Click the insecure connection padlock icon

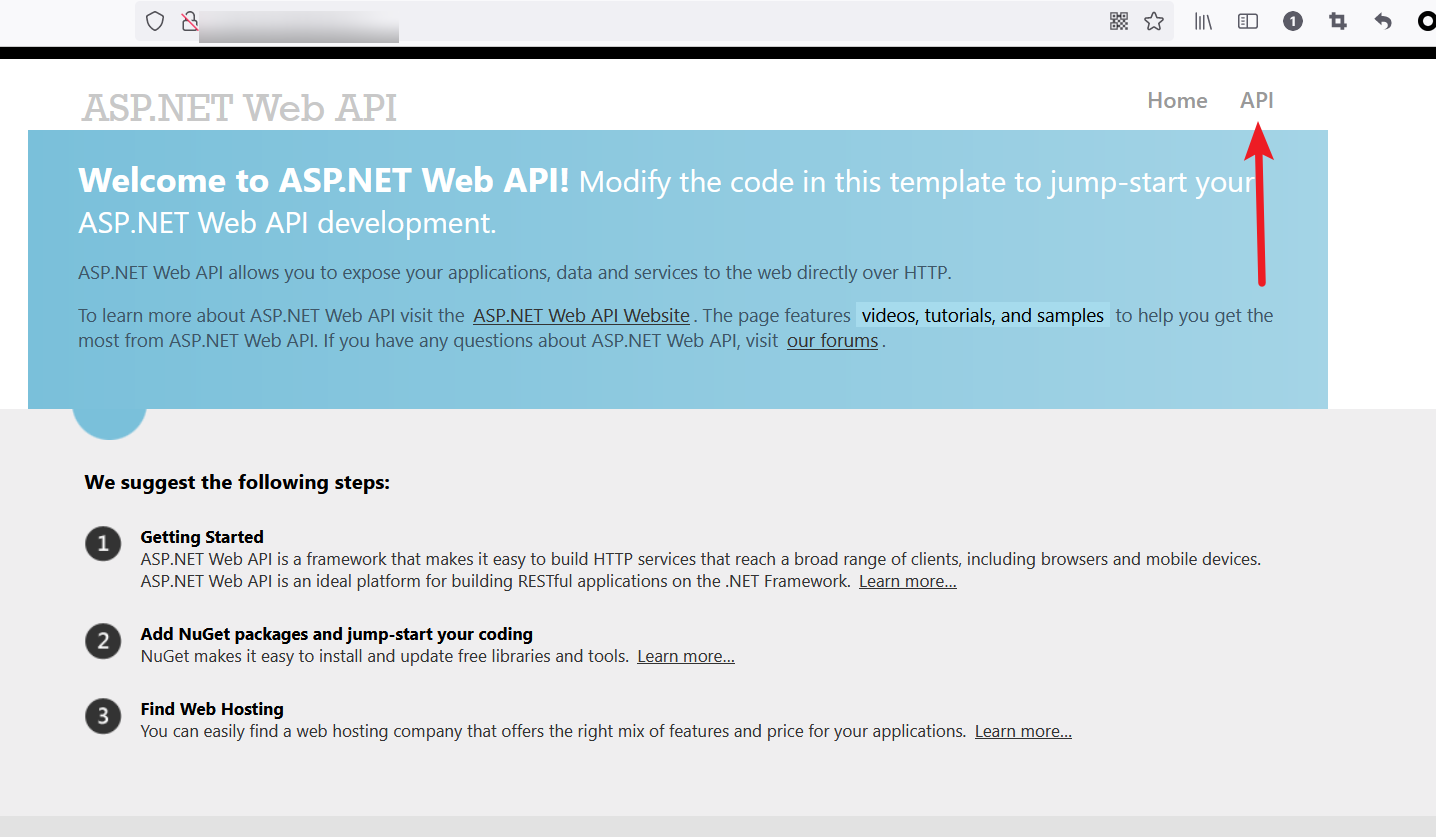click(189, 21)
